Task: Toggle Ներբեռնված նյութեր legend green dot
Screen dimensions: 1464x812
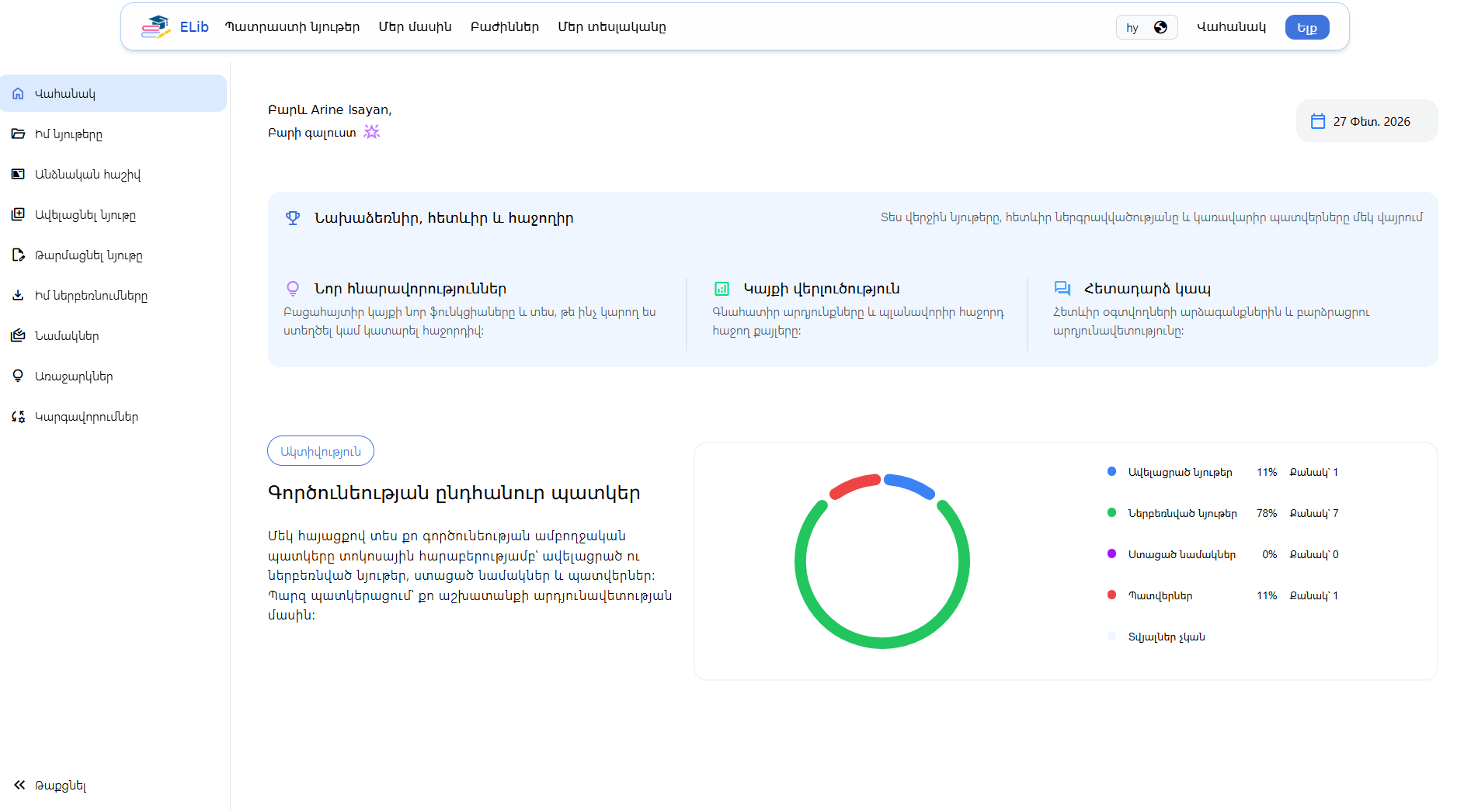Action: pos(1111,513)
